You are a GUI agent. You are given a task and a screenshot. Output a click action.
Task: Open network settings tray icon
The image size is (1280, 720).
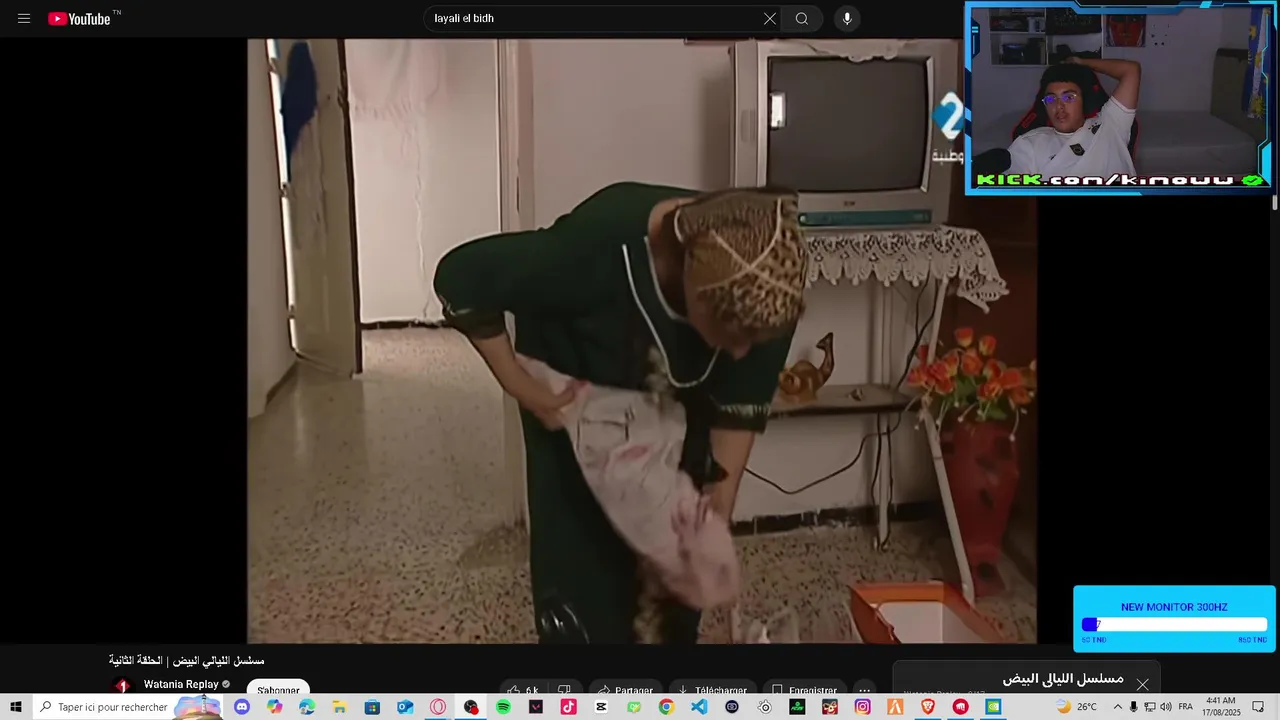[1150, 707]
